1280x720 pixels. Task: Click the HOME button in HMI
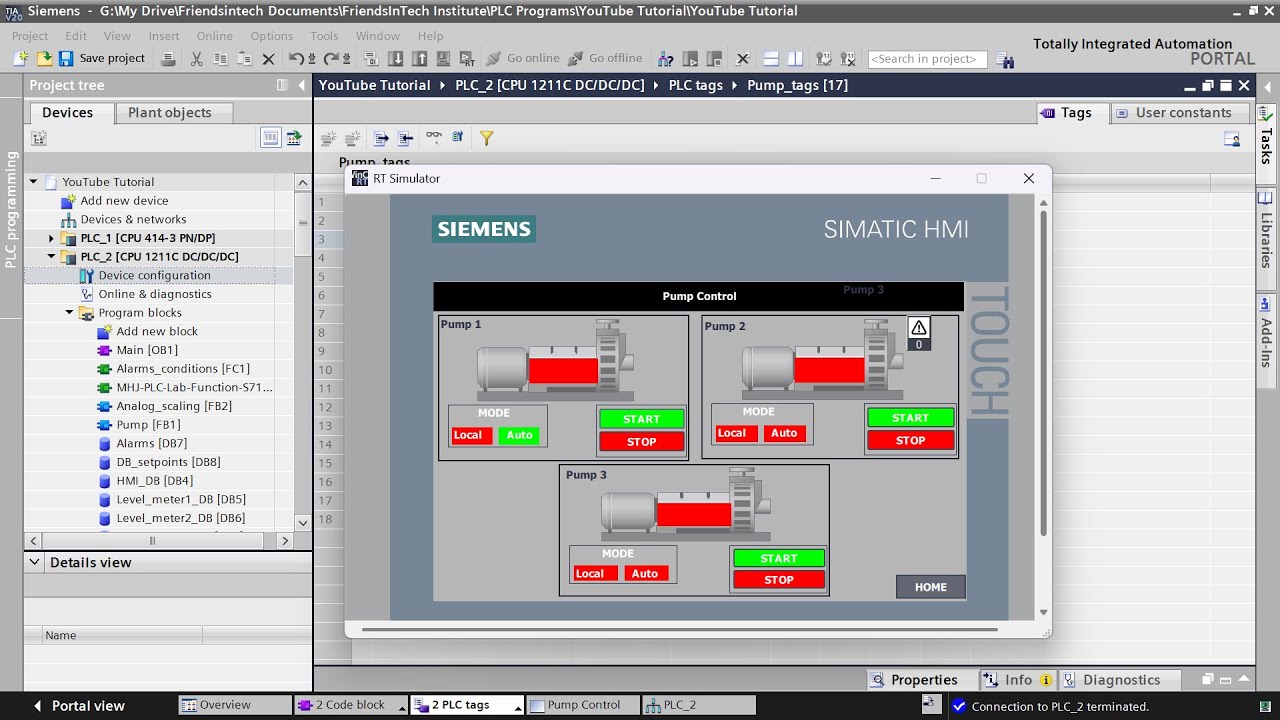coord(930,587)
